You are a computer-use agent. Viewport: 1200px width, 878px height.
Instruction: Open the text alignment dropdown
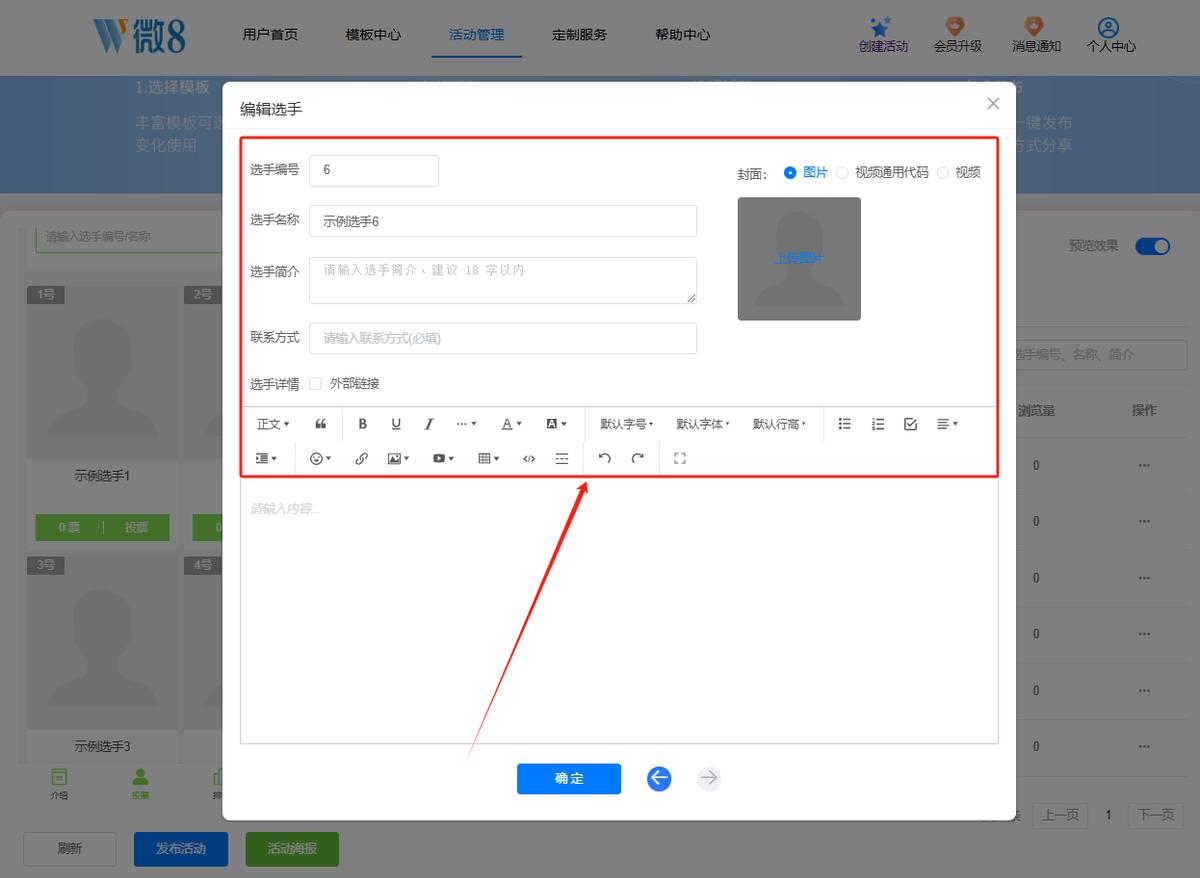click(947, 424)
